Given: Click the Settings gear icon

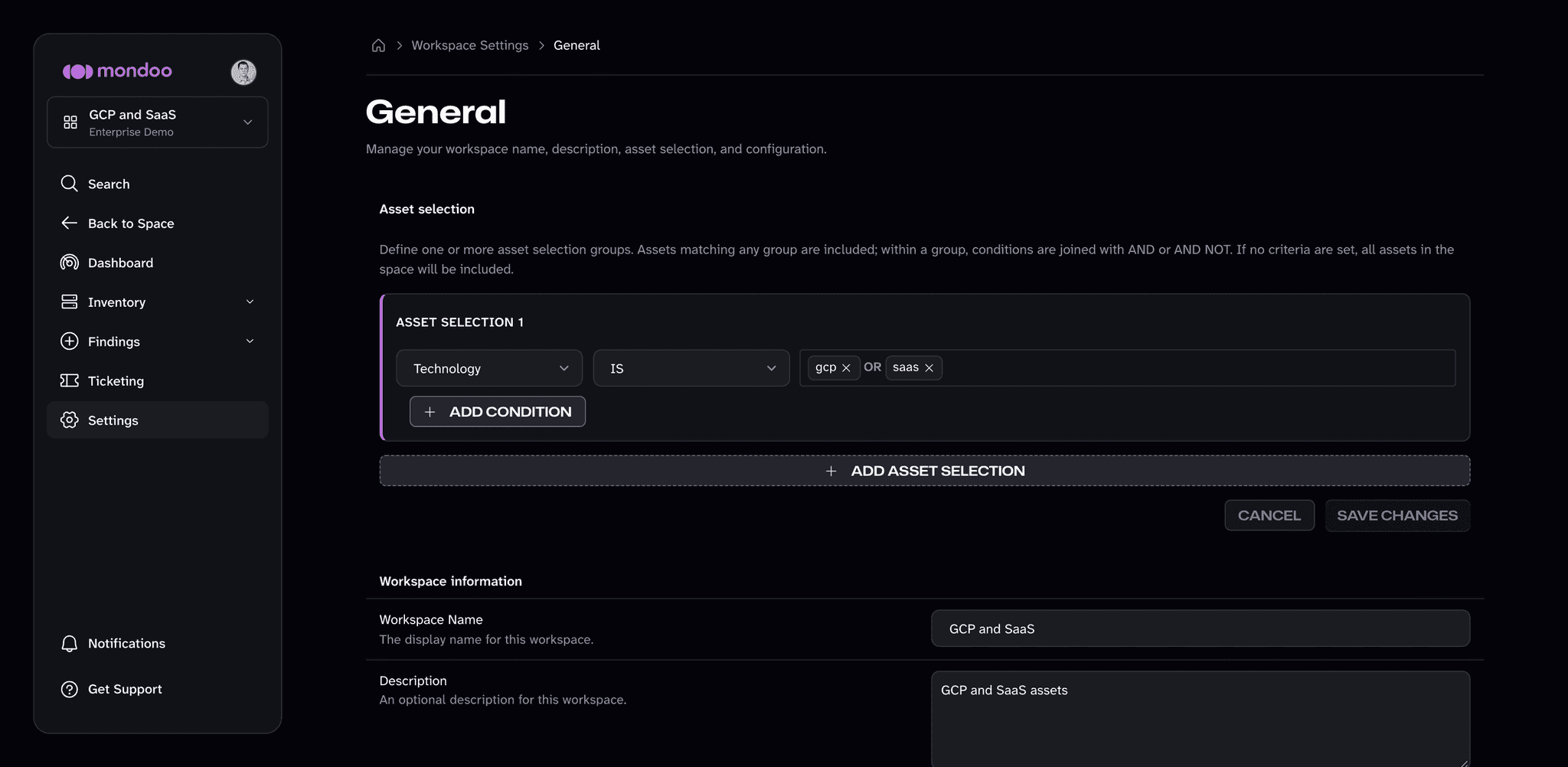Looking at the screenshot, I should point(70,419).
